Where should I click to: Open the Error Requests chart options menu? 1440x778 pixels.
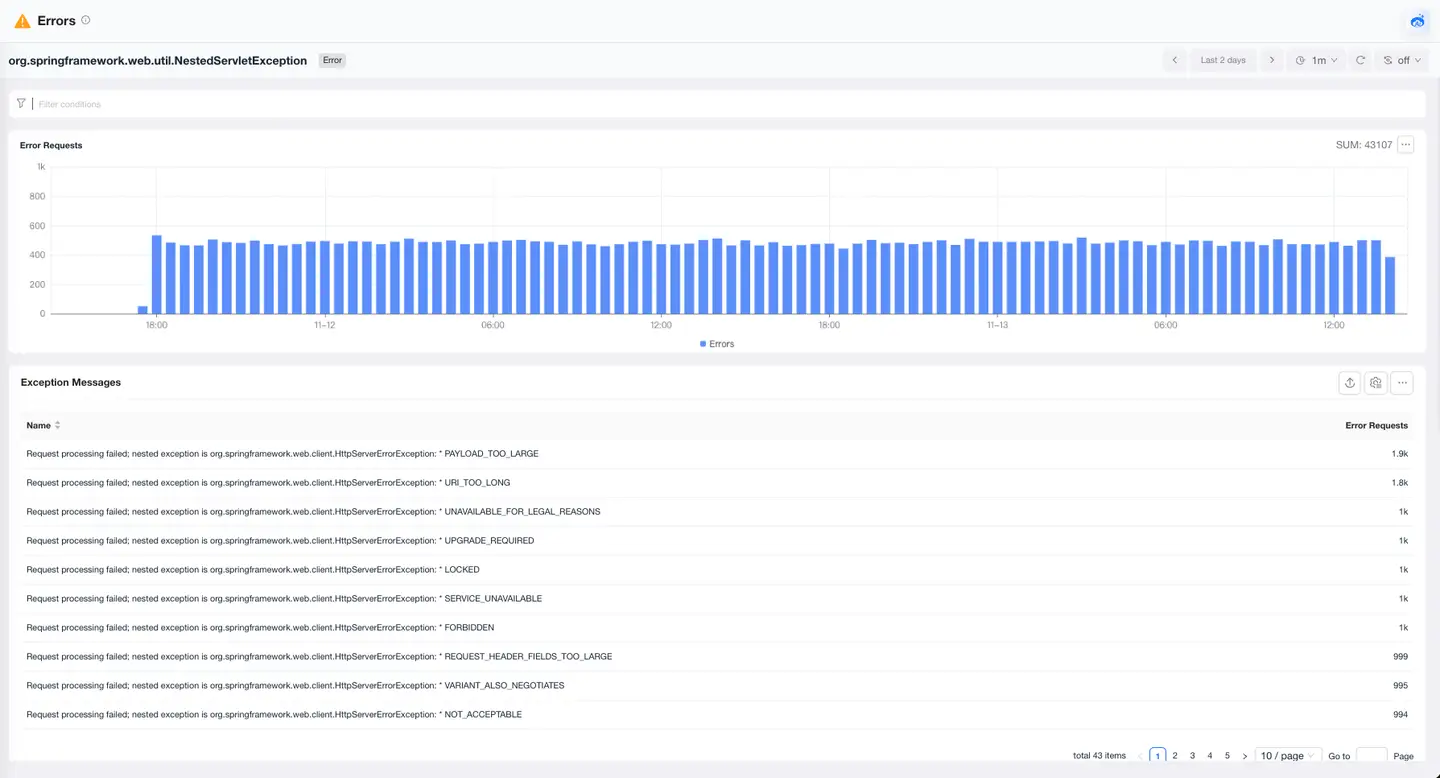[x=1406, y=145]
